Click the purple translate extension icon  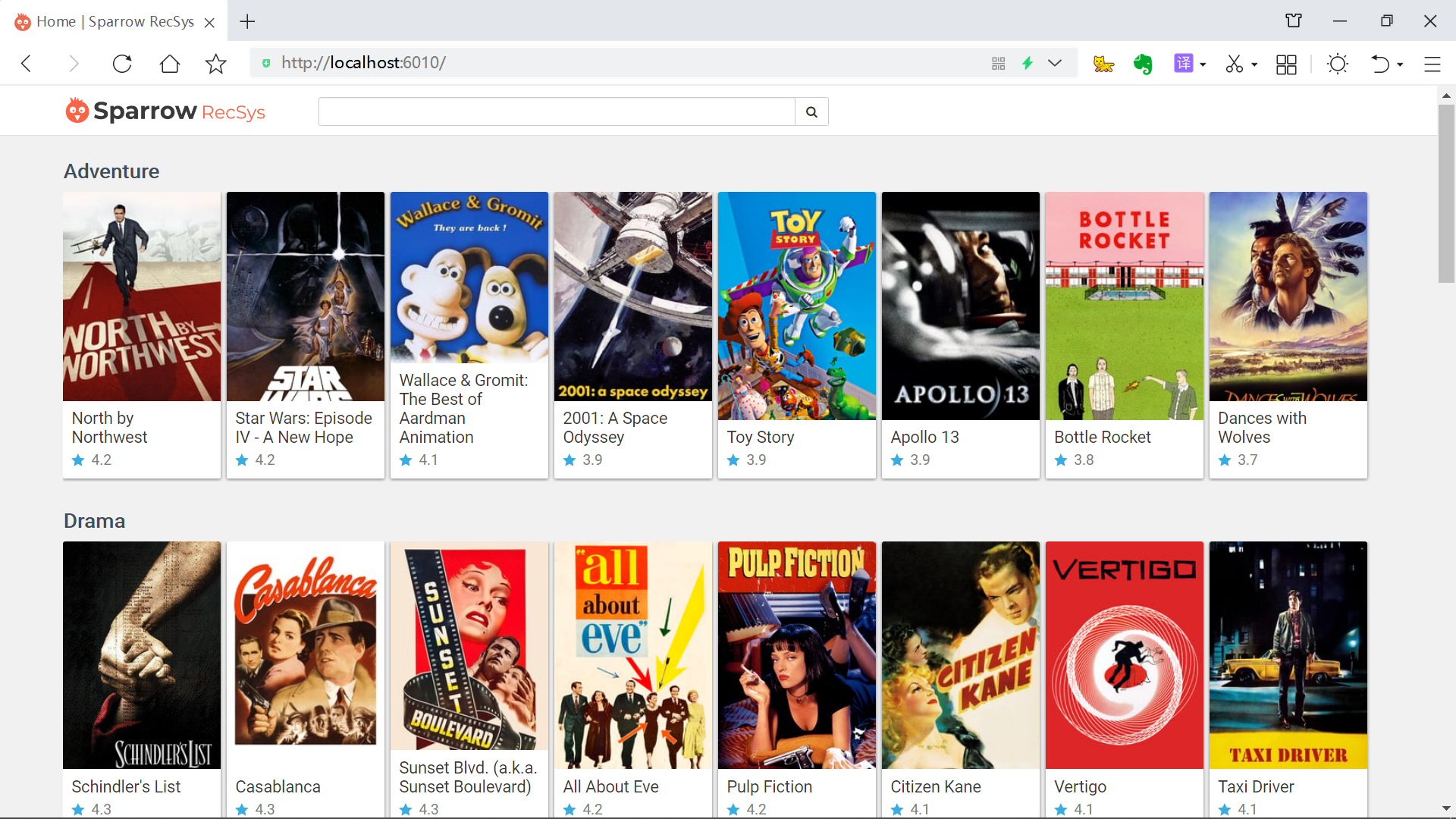(1183, 64)
